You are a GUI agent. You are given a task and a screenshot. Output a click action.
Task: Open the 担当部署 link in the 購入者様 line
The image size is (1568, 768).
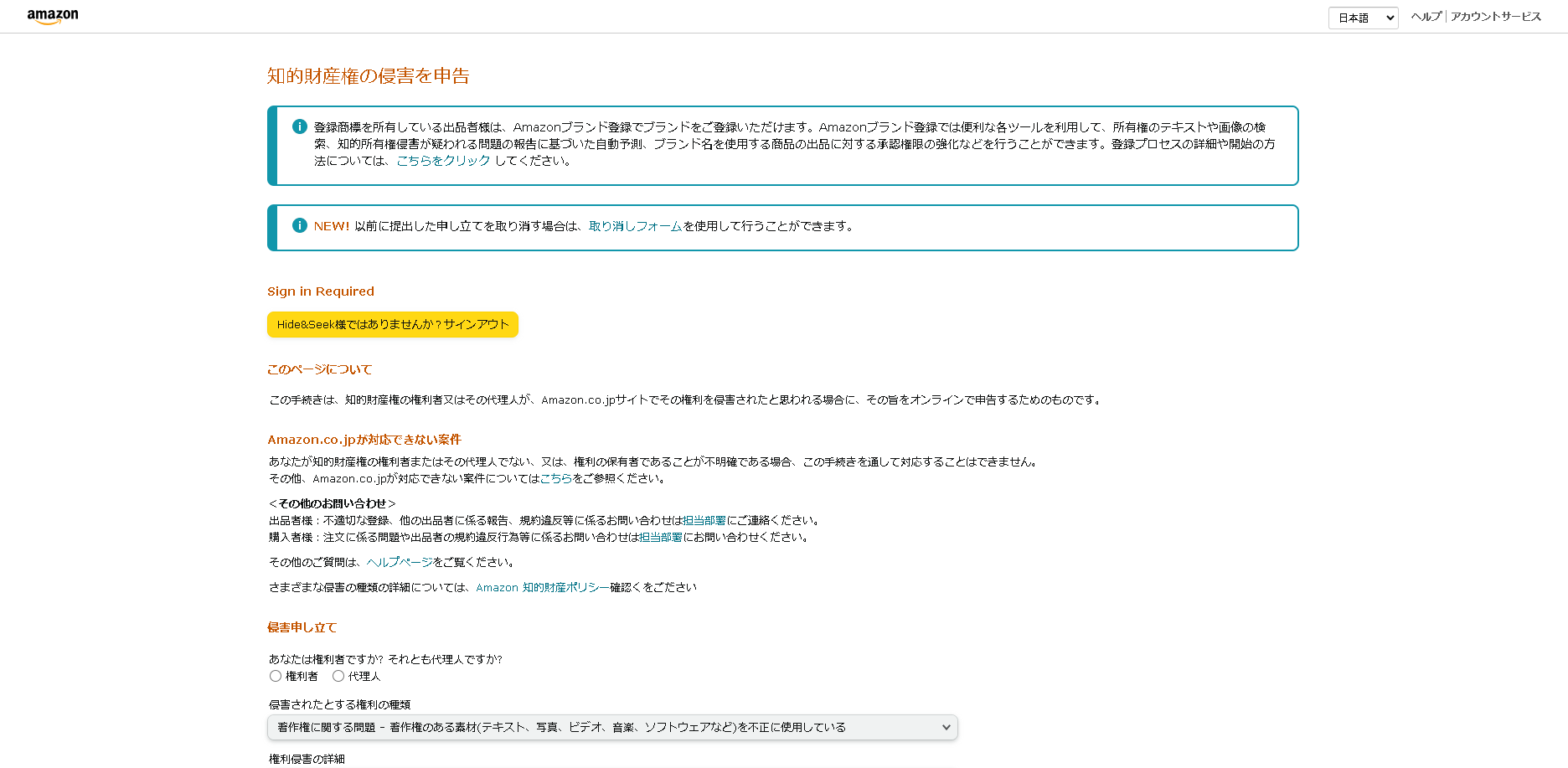point(660,538)
